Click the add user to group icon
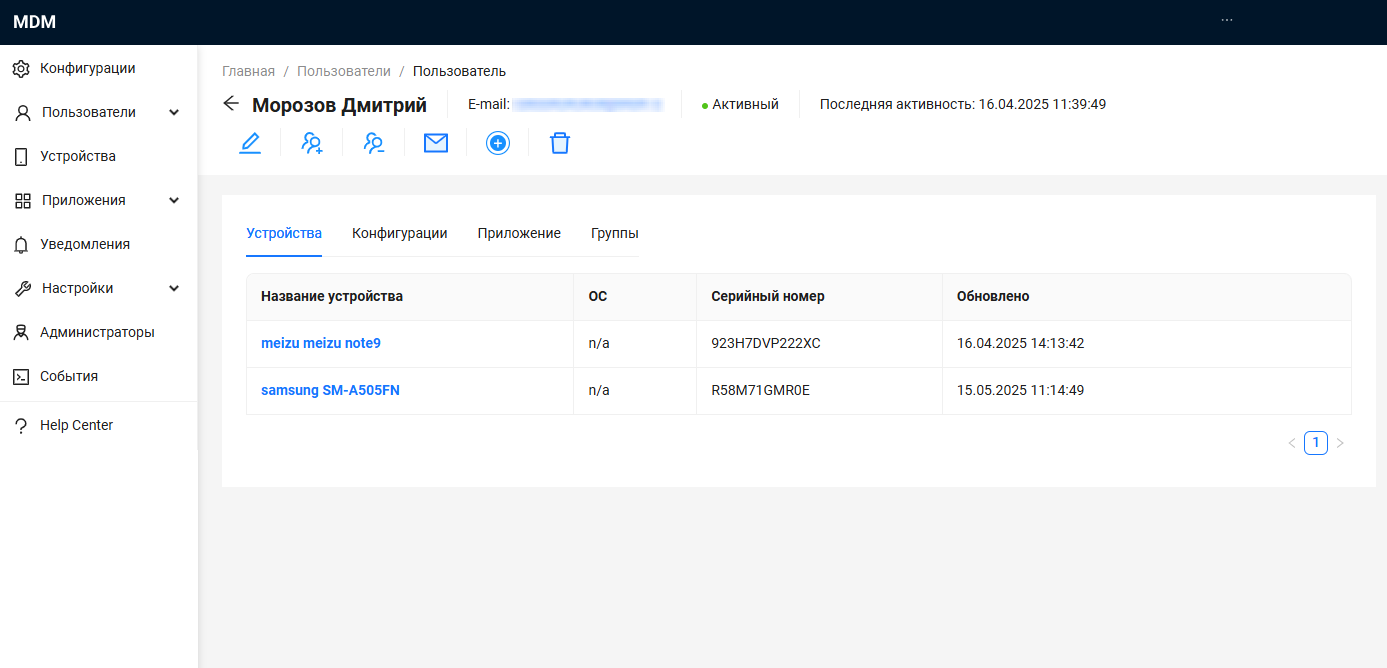The image size is (1387, 668). click(x=312, y=143)
